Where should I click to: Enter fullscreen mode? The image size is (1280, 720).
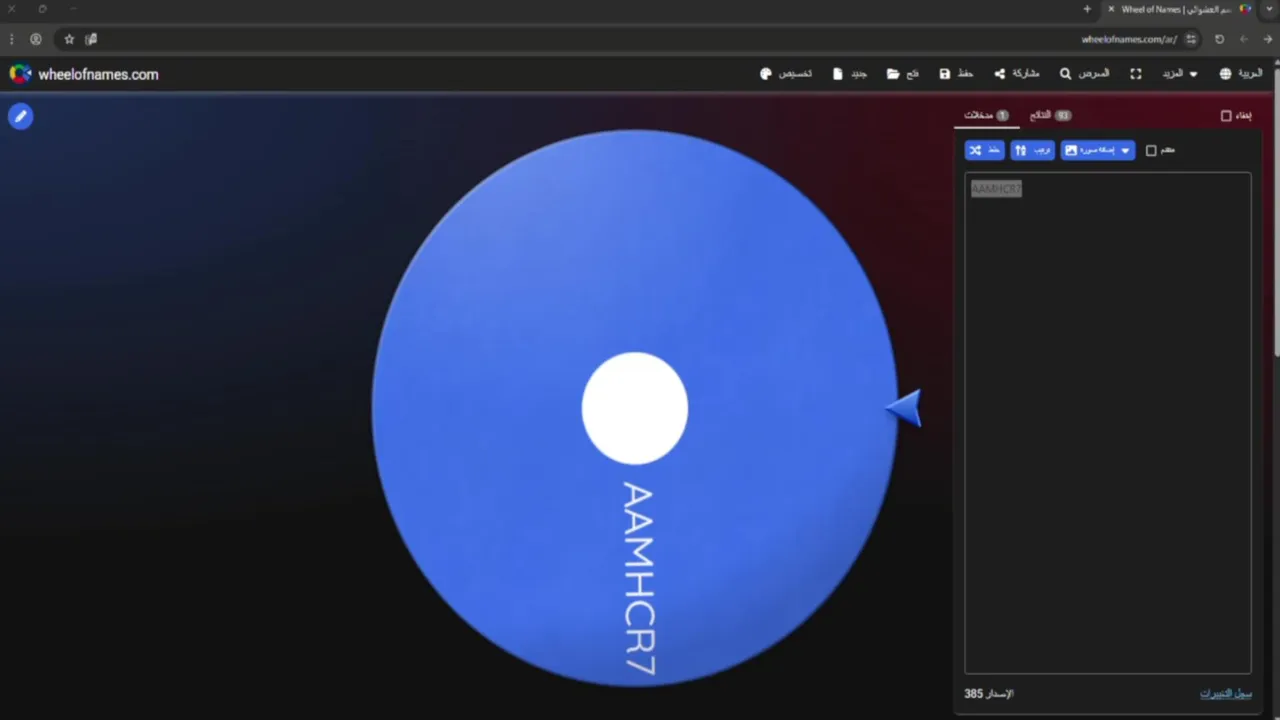point(1136,74)
